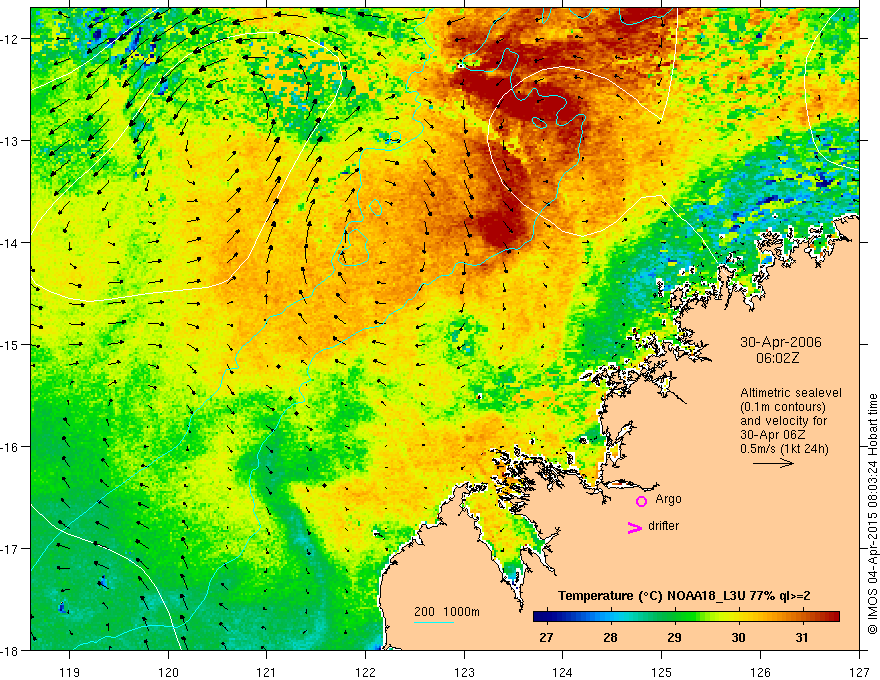880x680 pixels.
Task: Click the '30-Apr-2006' date text
Action: (x=781, y=342)
